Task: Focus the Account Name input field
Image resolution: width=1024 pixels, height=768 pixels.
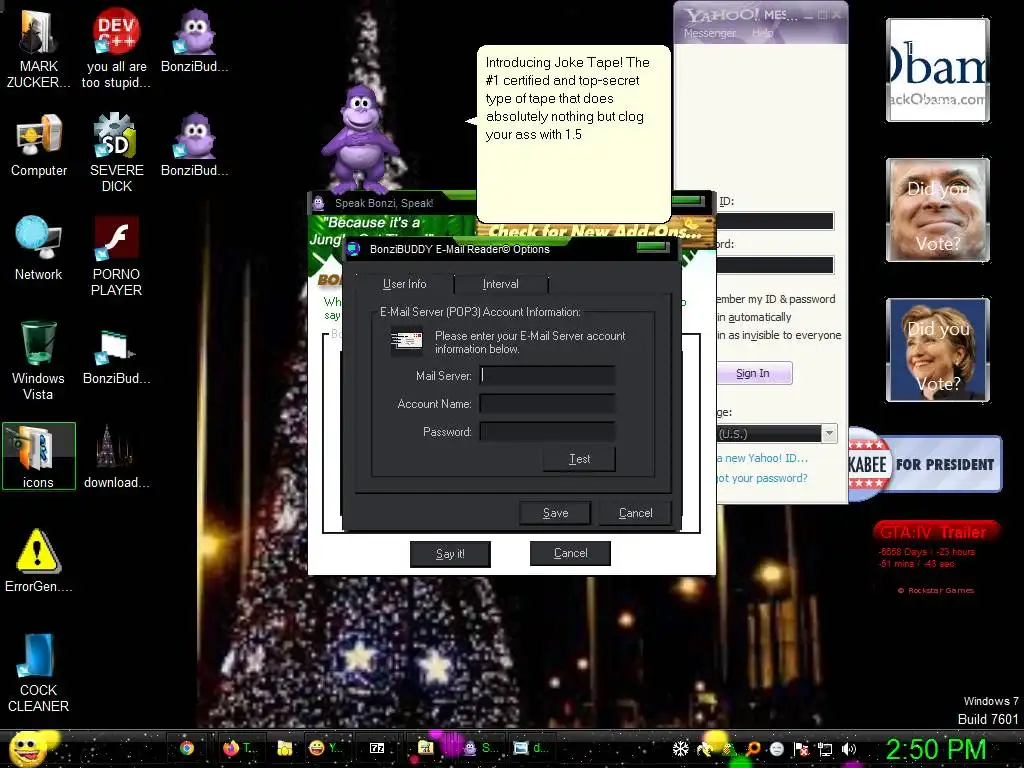Action: 547,404
